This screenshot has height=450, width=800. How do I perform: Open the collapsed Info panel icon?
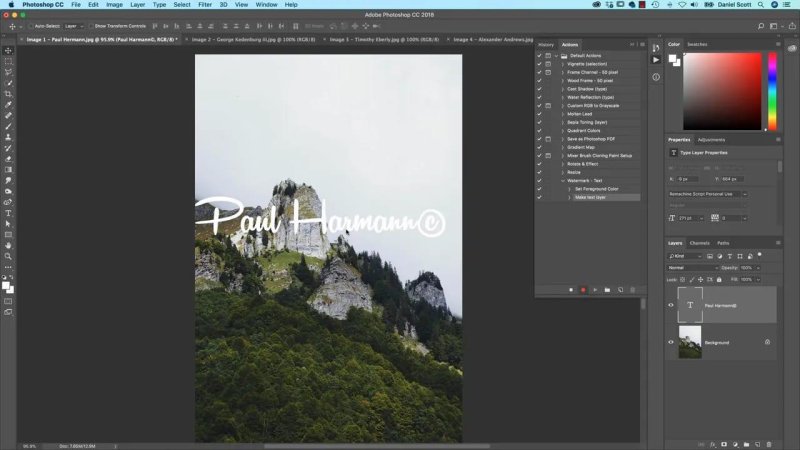[x=656, y=77]
